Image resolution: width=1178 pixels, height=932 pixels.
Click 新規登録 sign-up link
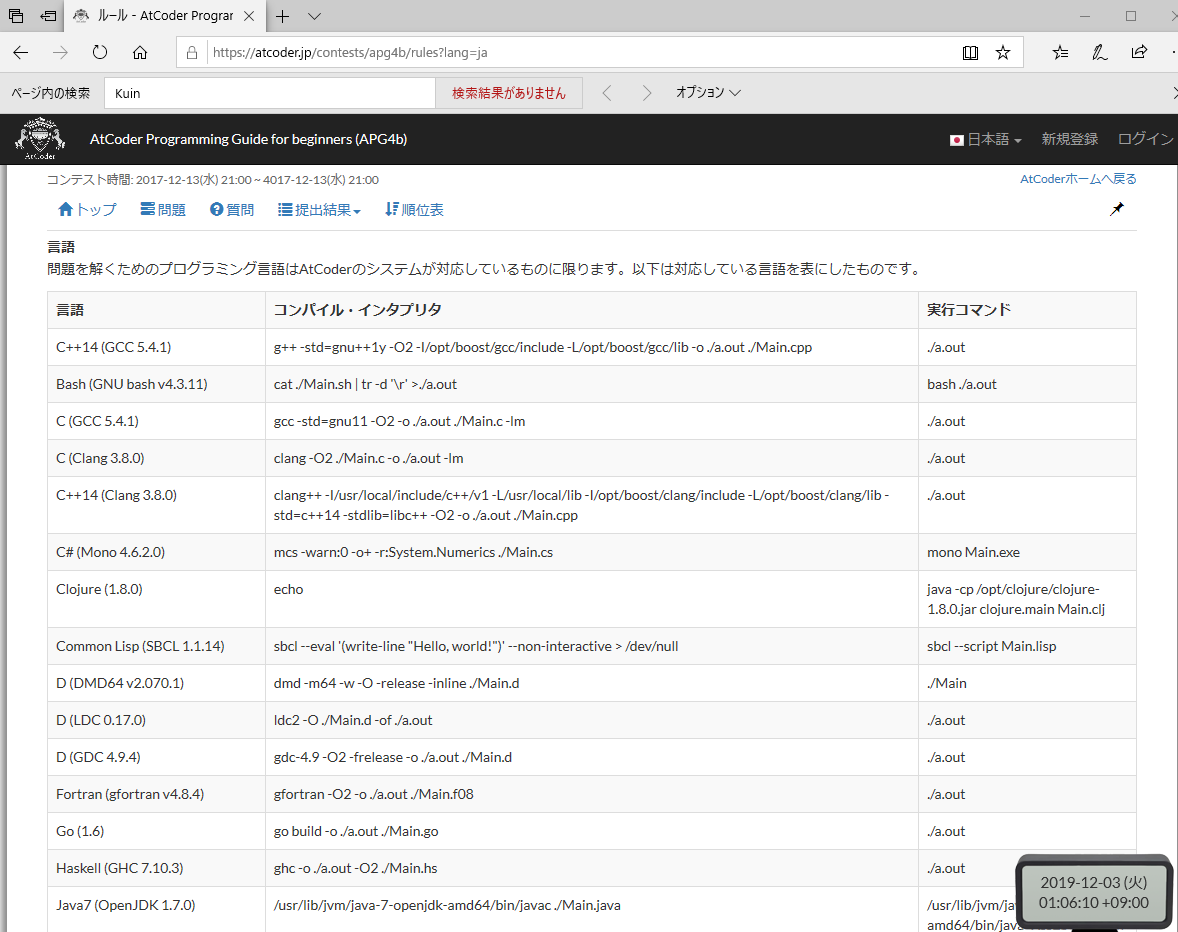click(x=1070, y=139)
